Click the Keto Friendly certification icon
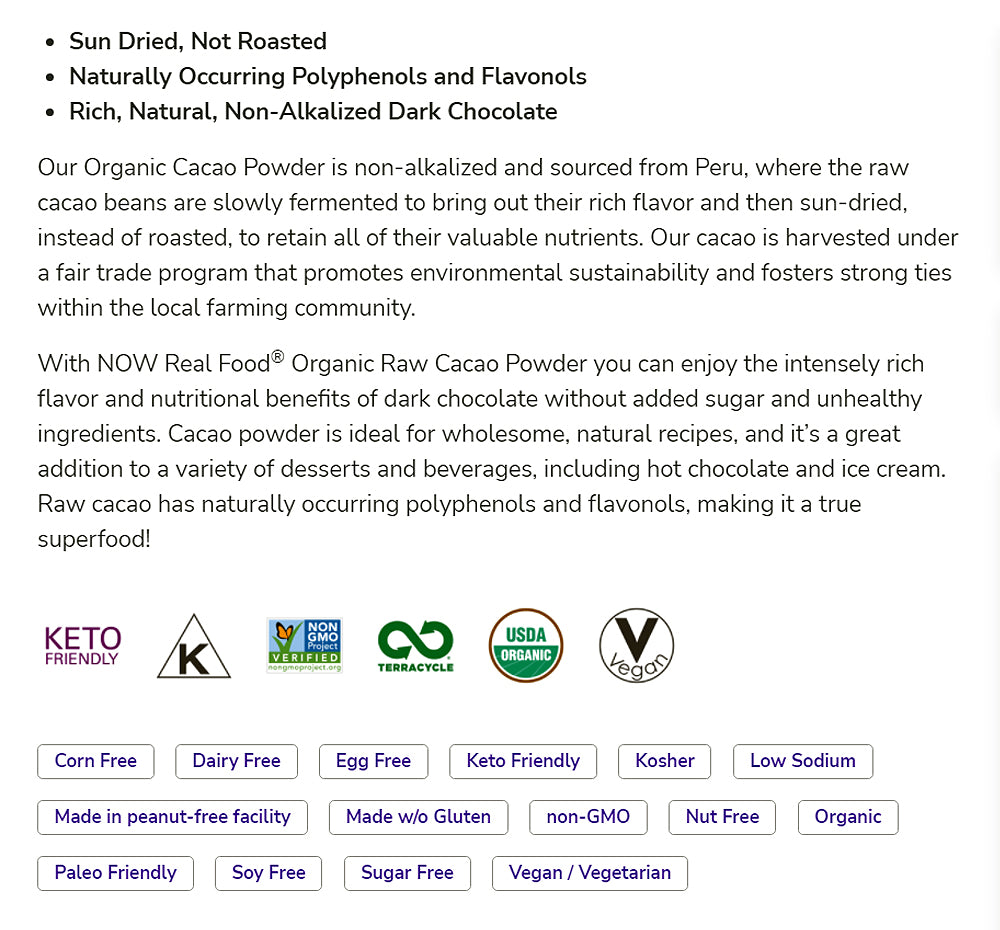The image size is (1000, 930). pos(83,646)
